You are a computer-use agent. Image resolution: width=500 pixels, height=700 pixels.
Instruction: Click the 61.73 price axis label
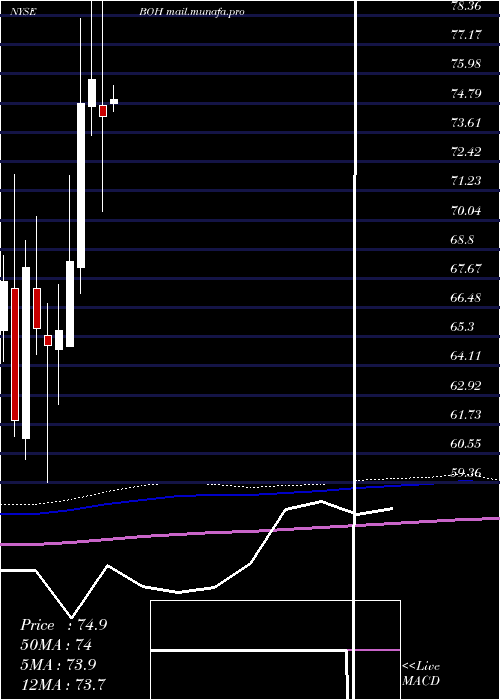(466, 414)
